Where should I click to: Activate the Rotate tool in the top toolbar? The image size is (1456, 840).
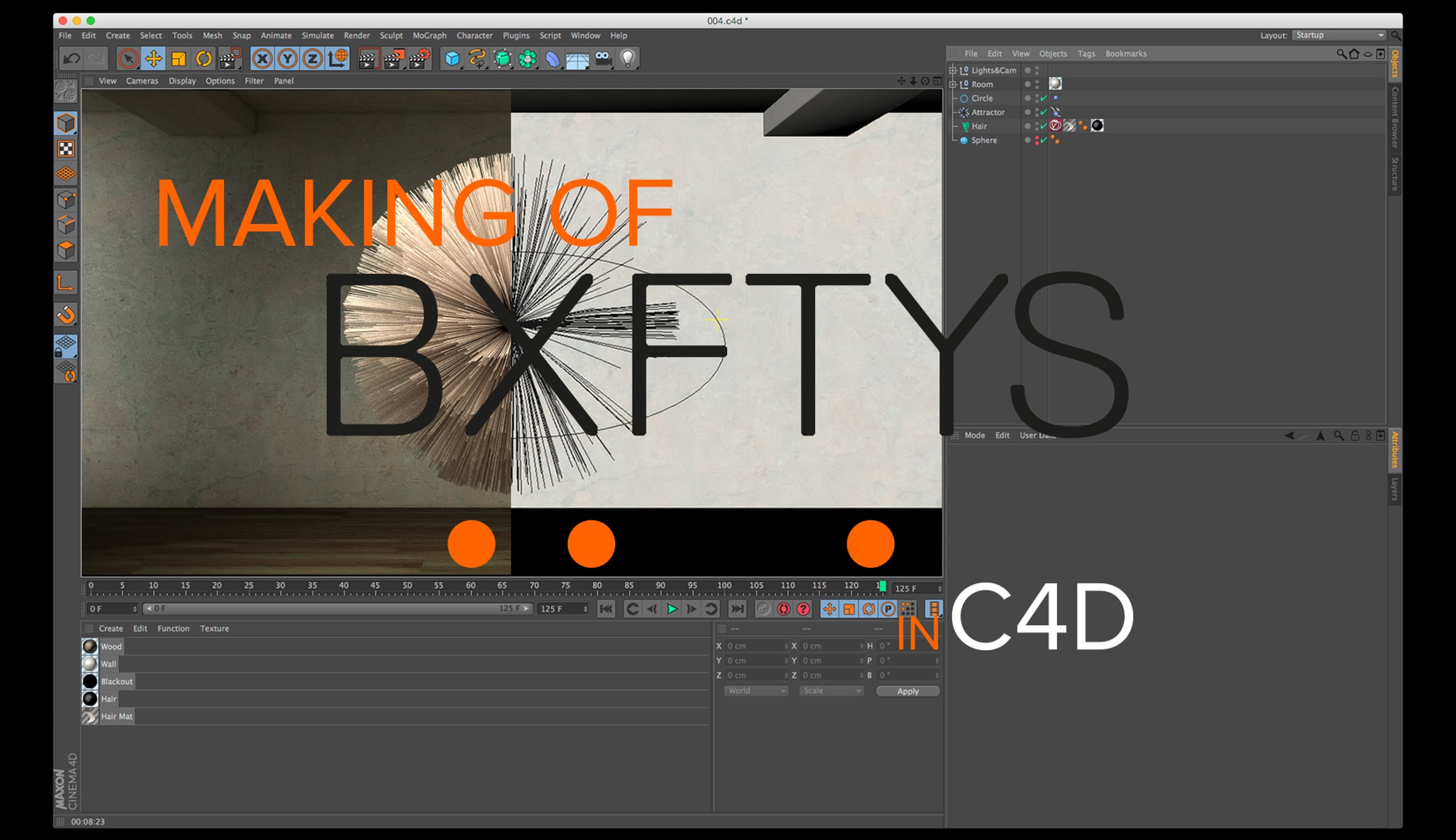coord(204,59)
